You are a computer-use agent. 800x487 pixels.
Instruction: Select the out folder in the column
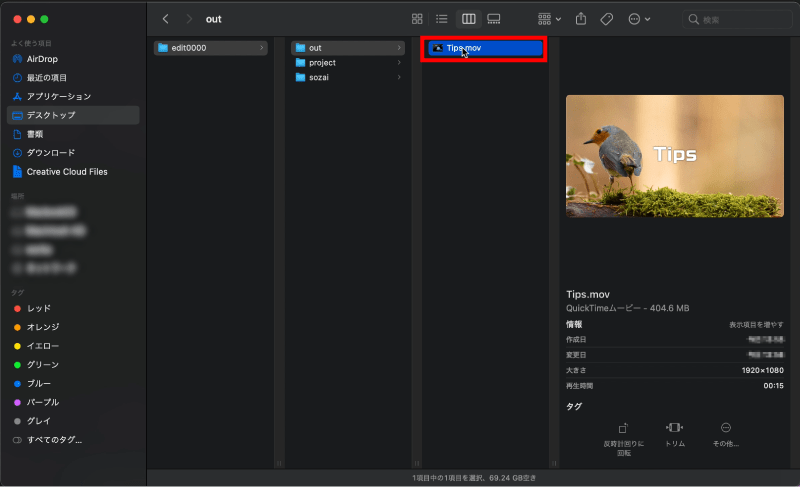click(347, 47)
